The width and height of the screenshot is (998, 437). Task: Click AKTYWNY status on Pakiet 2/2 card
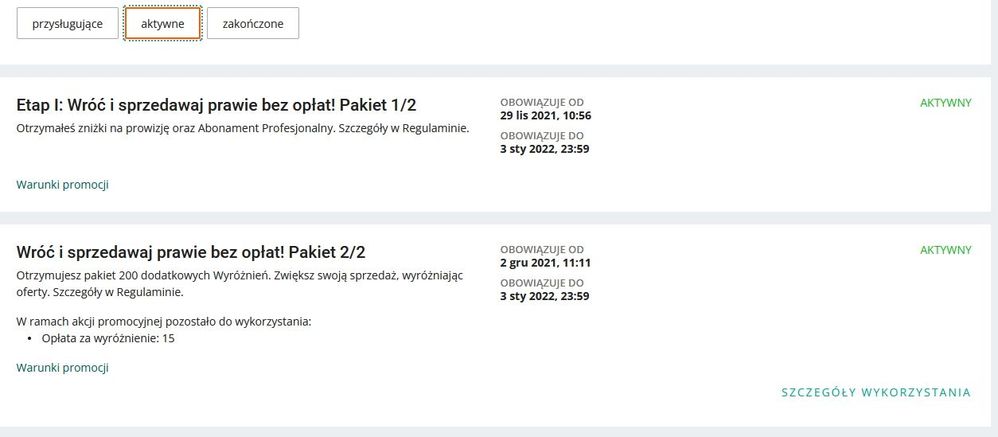[x=945, y=250]
